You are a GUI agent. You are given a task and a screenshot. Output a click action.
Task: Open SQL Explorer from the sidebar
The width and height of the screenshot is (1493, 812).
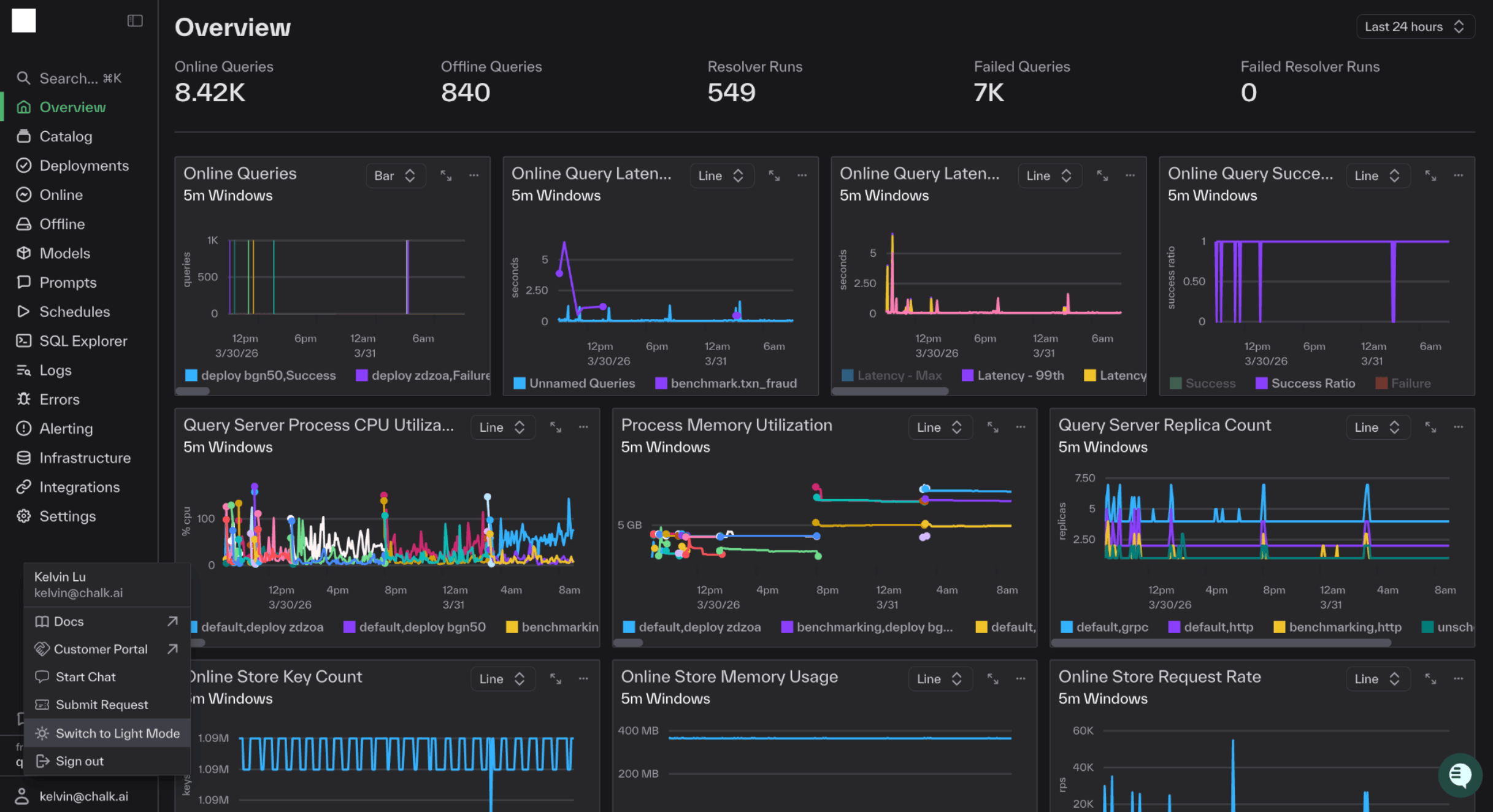pyautogui.click(x=83, y=340)
